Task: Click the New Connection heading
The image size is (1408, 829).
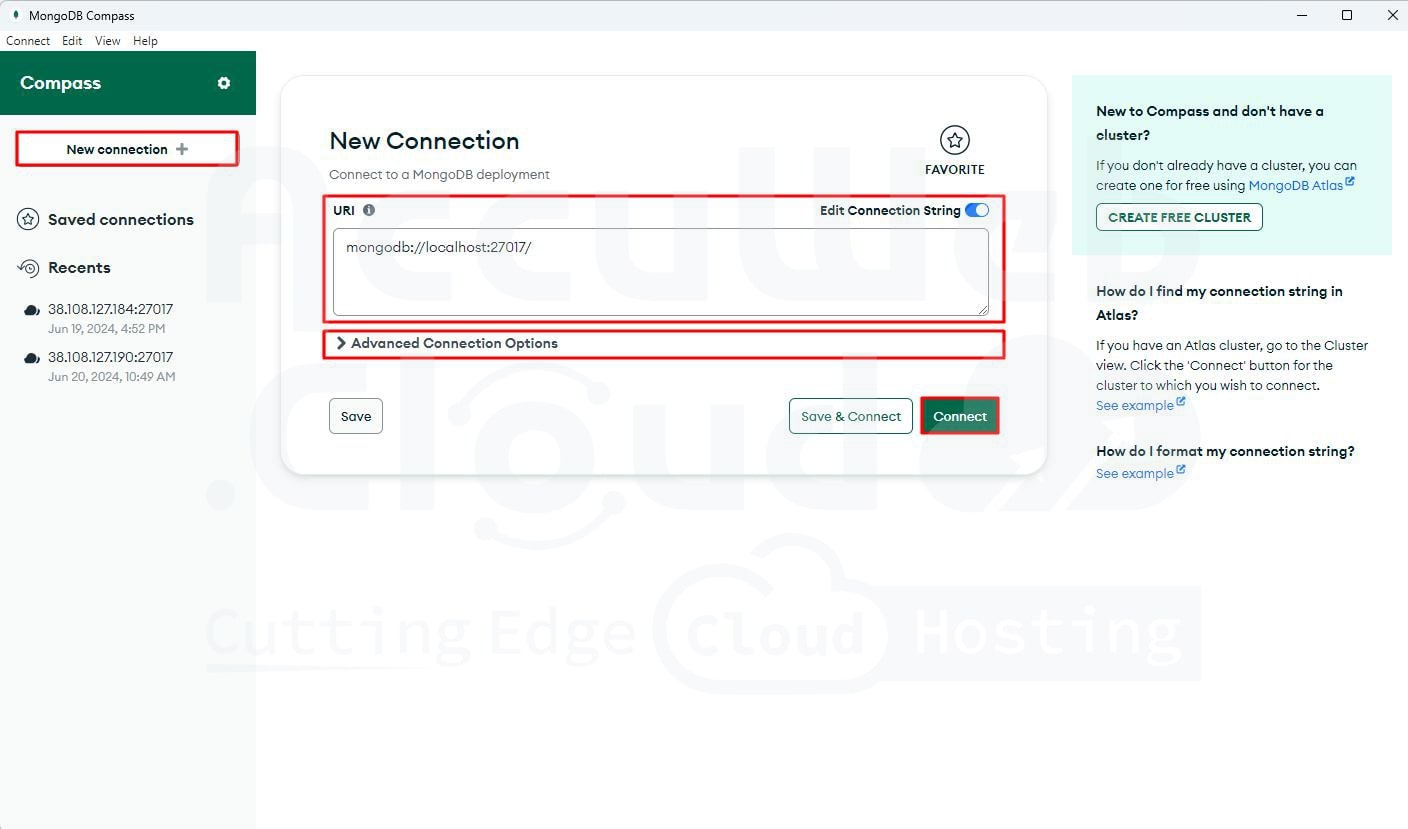Action: click(425, 141)
